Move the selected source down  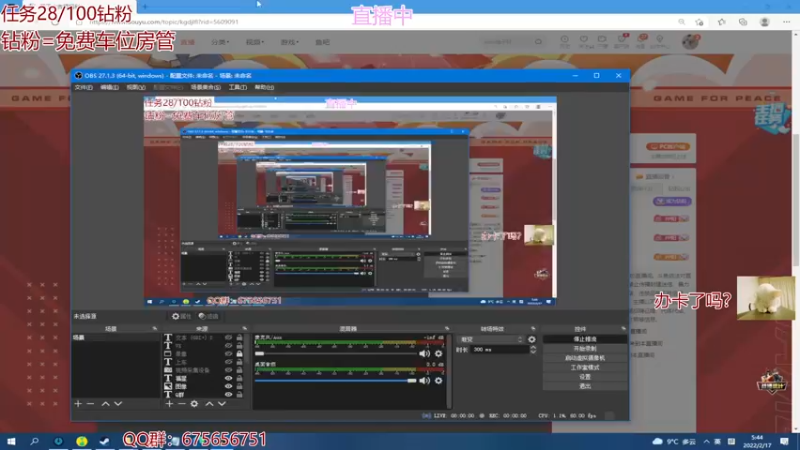(x=222, y=404)
